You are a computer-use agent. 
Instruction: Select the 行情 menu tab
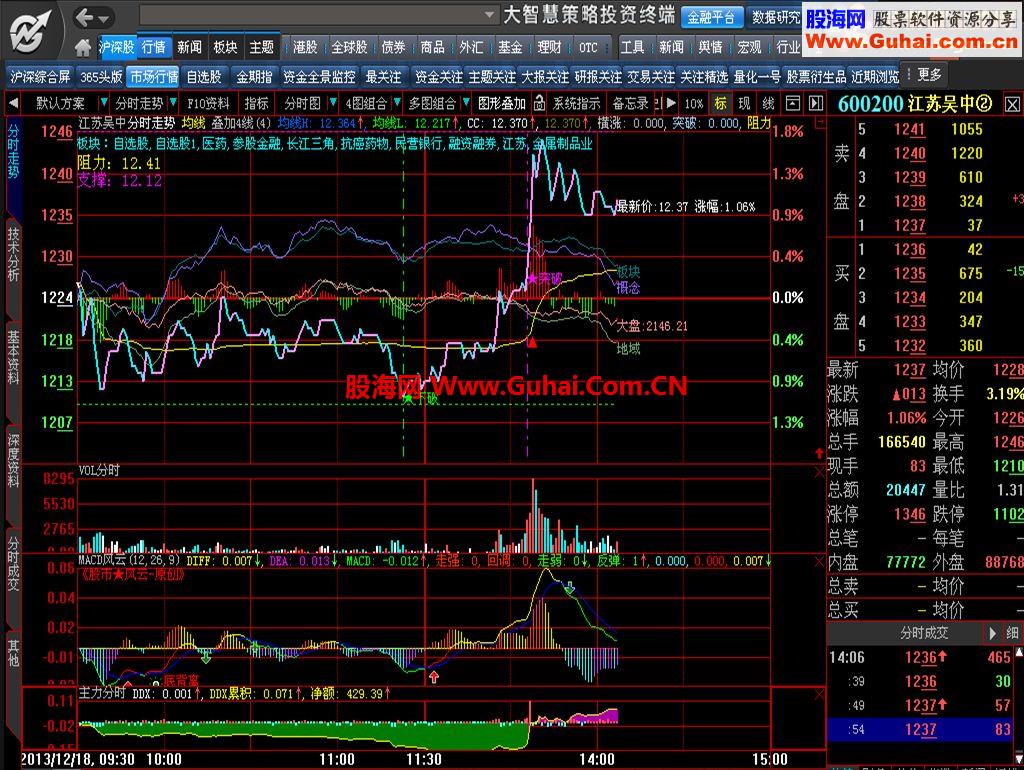pos(154,47)
